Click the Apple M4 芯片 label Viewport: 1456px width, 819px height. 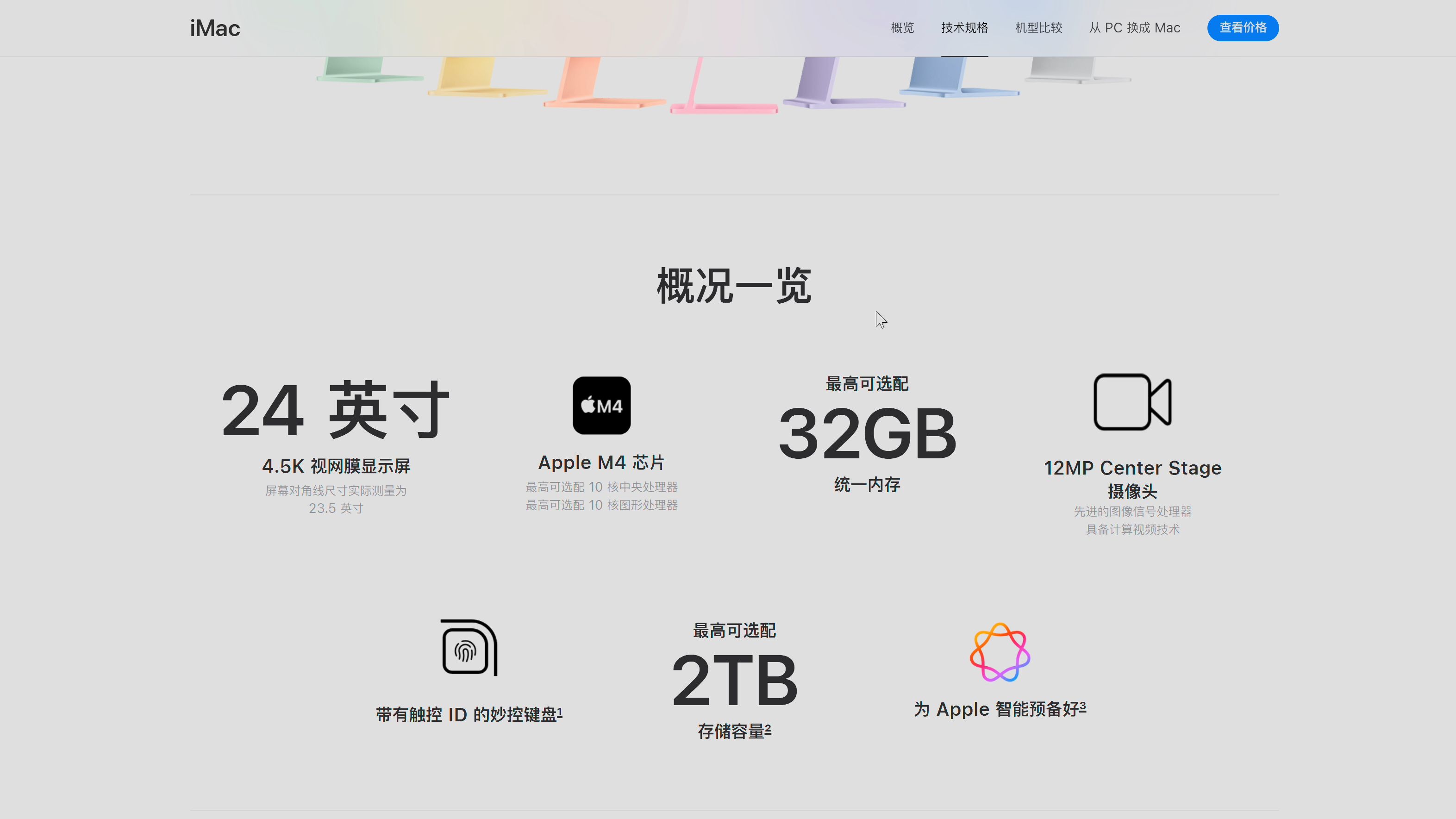pyautogui.click(x=601, y=463)
